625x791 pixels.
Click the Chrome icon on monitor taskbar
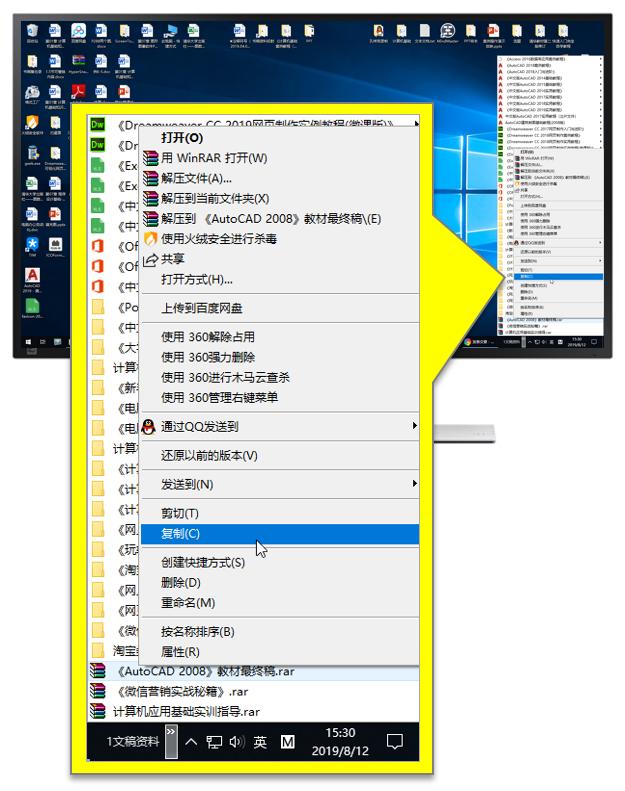tap(468, 342)
